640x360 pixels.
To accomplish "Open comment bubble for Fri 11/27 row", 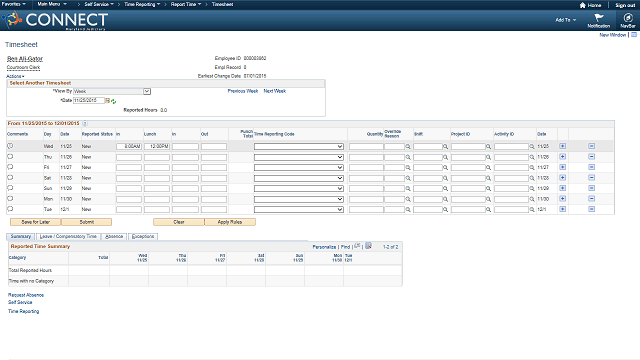I will pos(10,167).
